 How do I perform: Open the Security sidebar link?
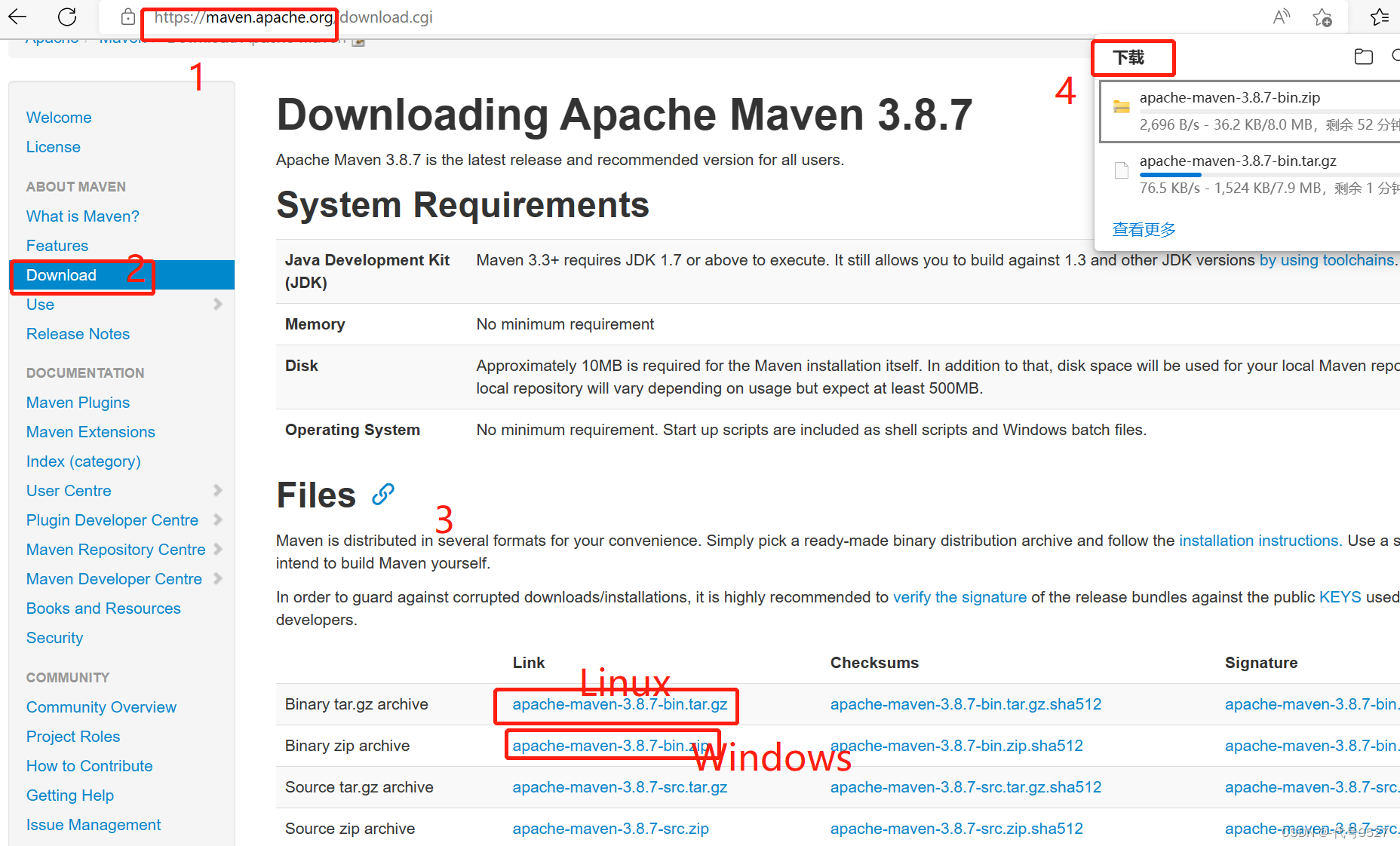(x=54, y=638)
